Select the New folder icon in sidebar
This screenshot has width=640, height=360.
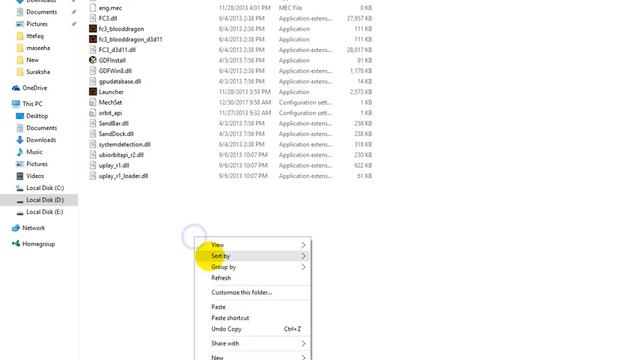tap(20, 60)
